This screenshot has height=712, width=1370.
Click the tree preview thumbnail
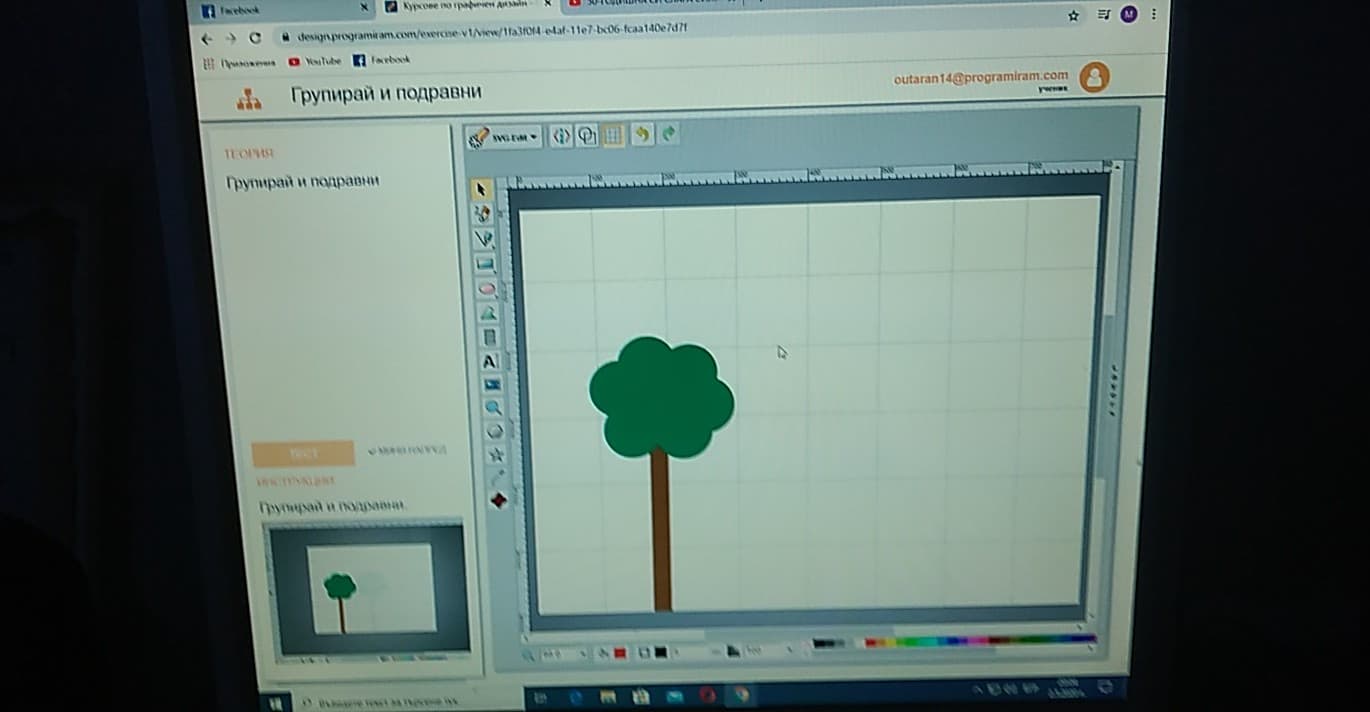tap(368, 588)
